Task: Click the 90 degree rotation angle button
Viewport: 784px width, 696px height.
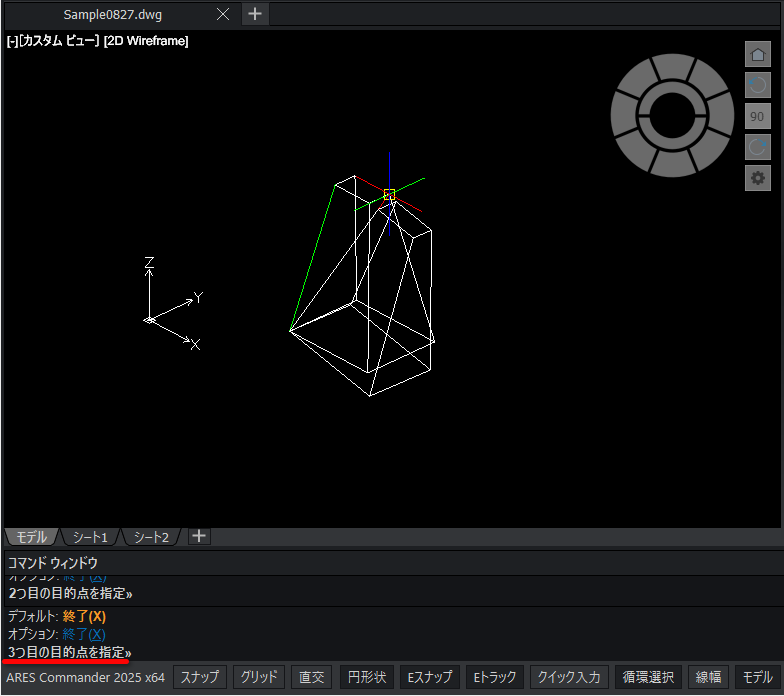Action: [x=758, y=116]
